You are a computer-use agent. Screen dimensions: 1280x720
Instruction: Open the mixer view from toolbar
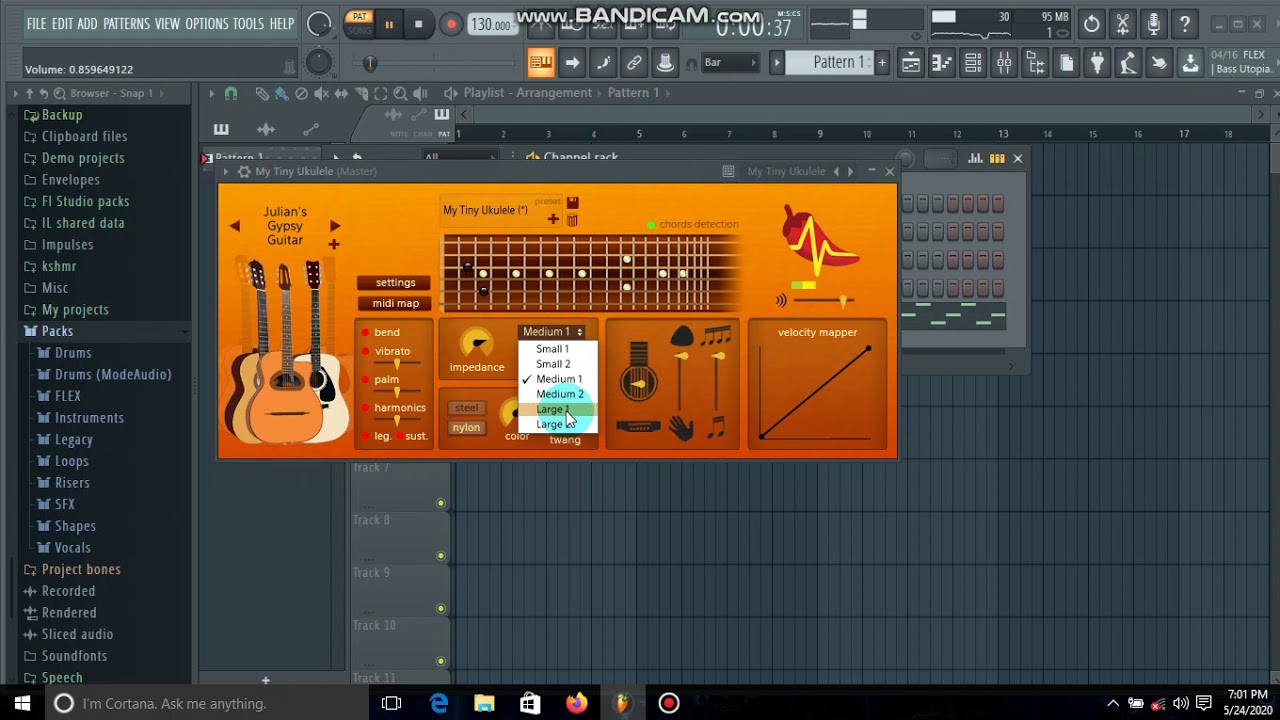click(x=1004, y=64)
